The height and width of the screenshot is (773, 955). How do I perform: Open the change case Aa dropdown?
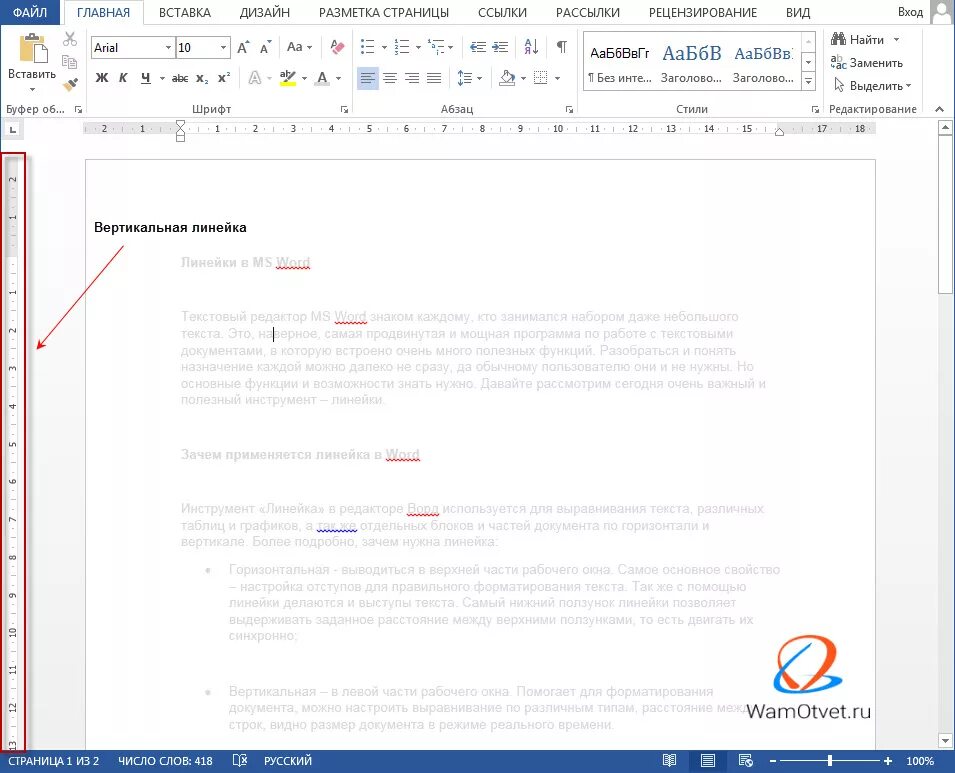(x=299, y=47)
